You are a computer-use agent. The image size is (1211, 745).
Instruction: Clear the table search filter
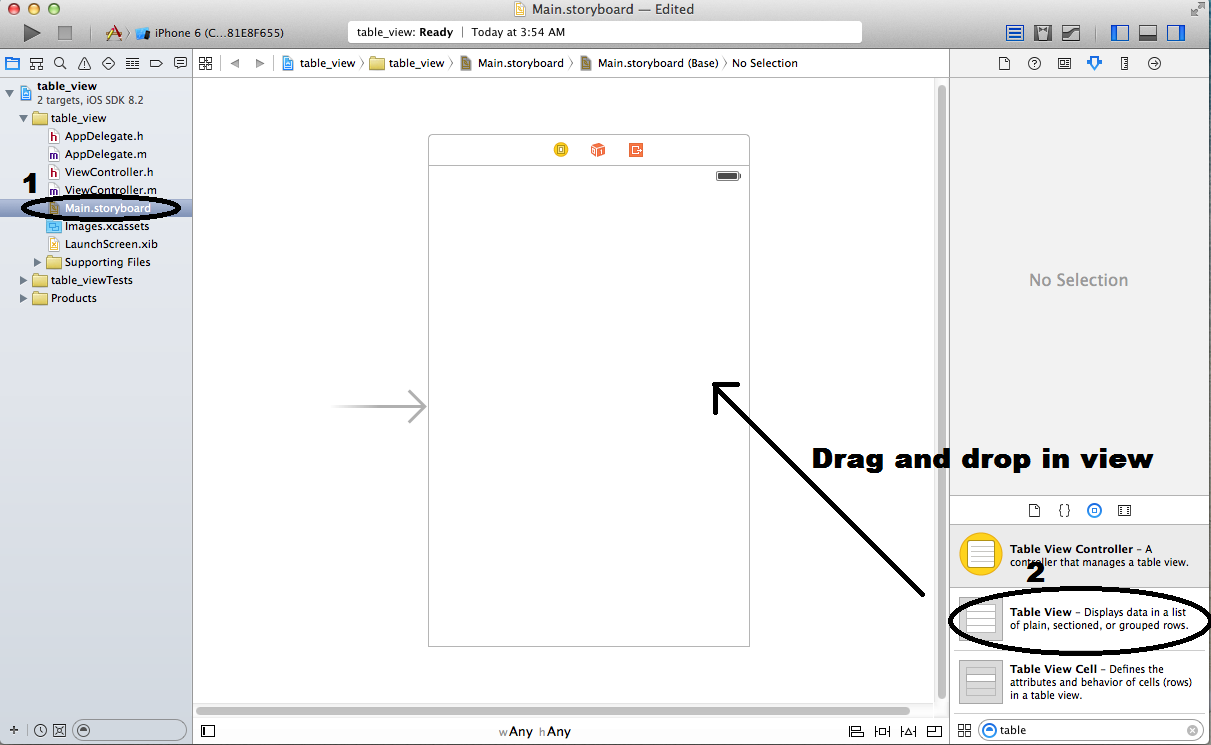(1193, 730)
